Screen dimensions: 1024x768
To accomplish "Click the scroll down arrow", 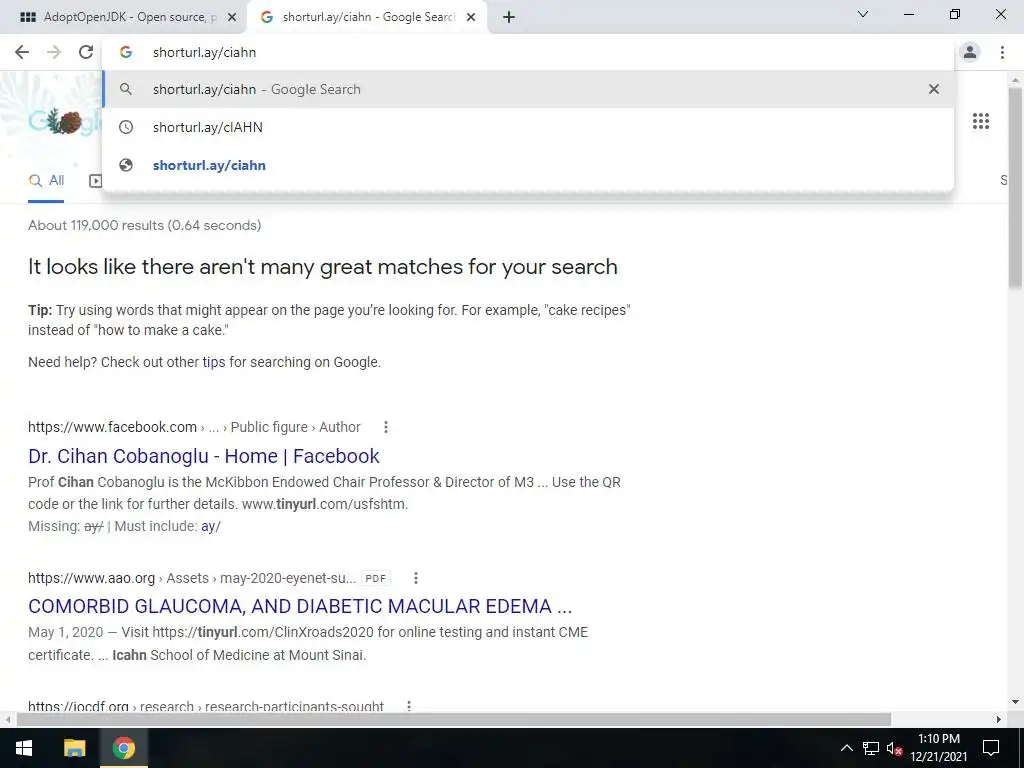I will [1016, 703].
